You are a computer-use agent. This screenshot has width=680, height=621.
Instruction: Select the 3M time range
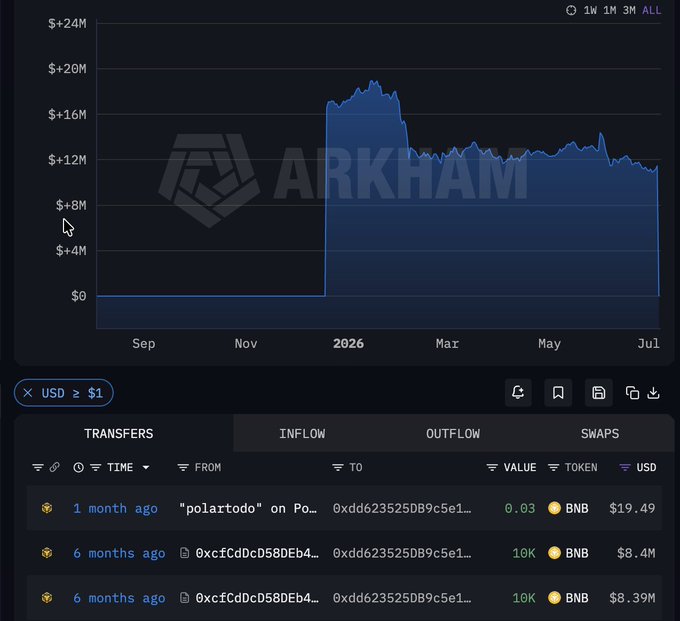pos(629,10)
